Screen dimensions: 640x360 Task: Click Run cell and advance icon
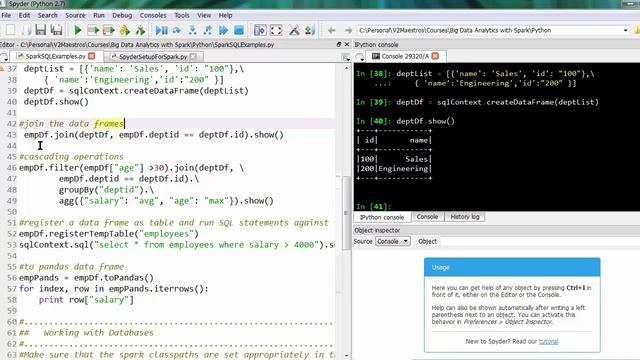click(109, 30)
